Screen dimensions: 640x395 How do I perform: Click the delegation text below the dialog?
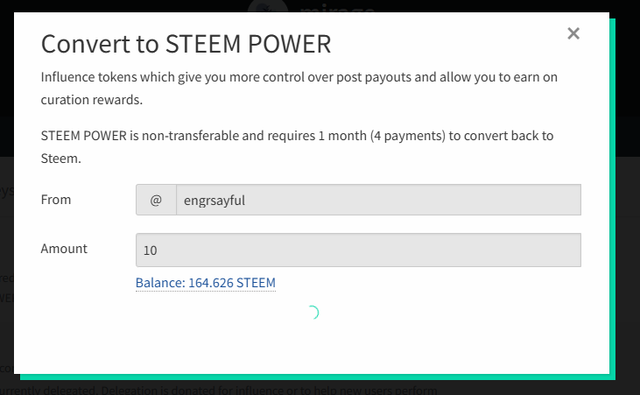pyautogui.click(x=220, y=390)
